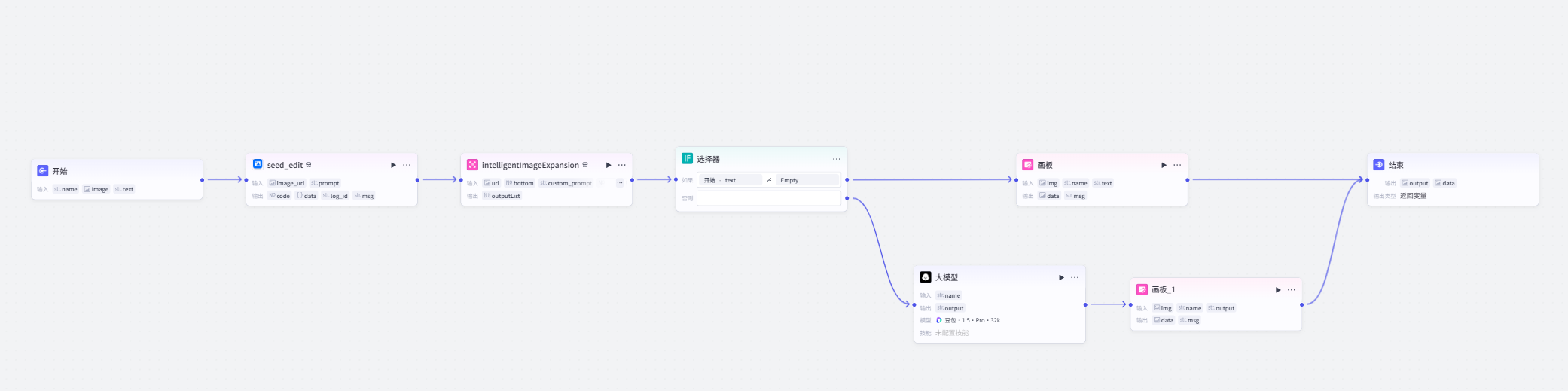
Task: Open more options on 画板_1 node
Action: [1292, 290]
